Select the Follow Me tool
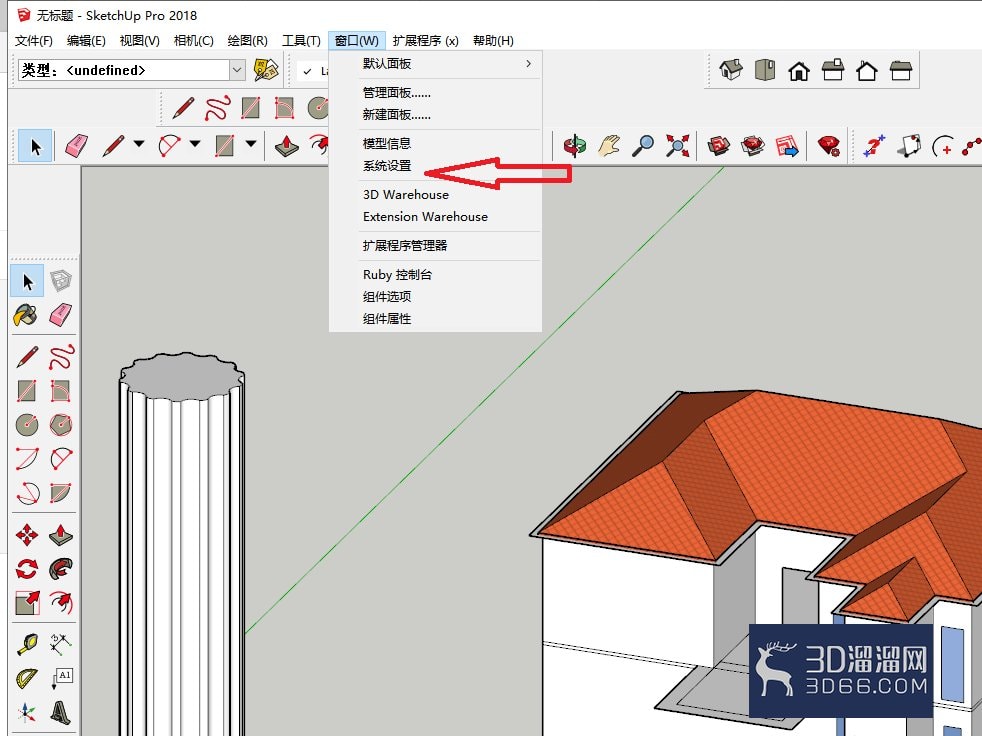982x736 pixels. tap(61, 569)
